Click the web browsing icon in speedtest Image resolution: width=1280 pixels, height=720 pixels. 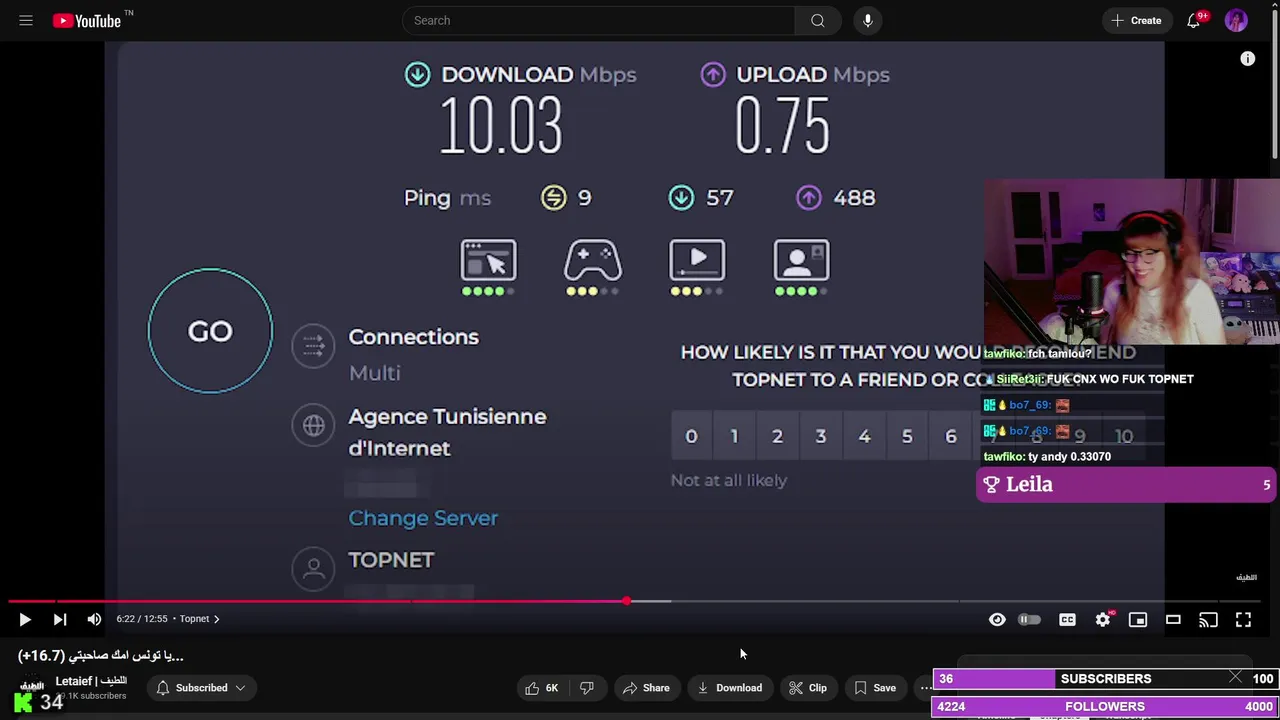pyautogui.click(x=488, y=261)
